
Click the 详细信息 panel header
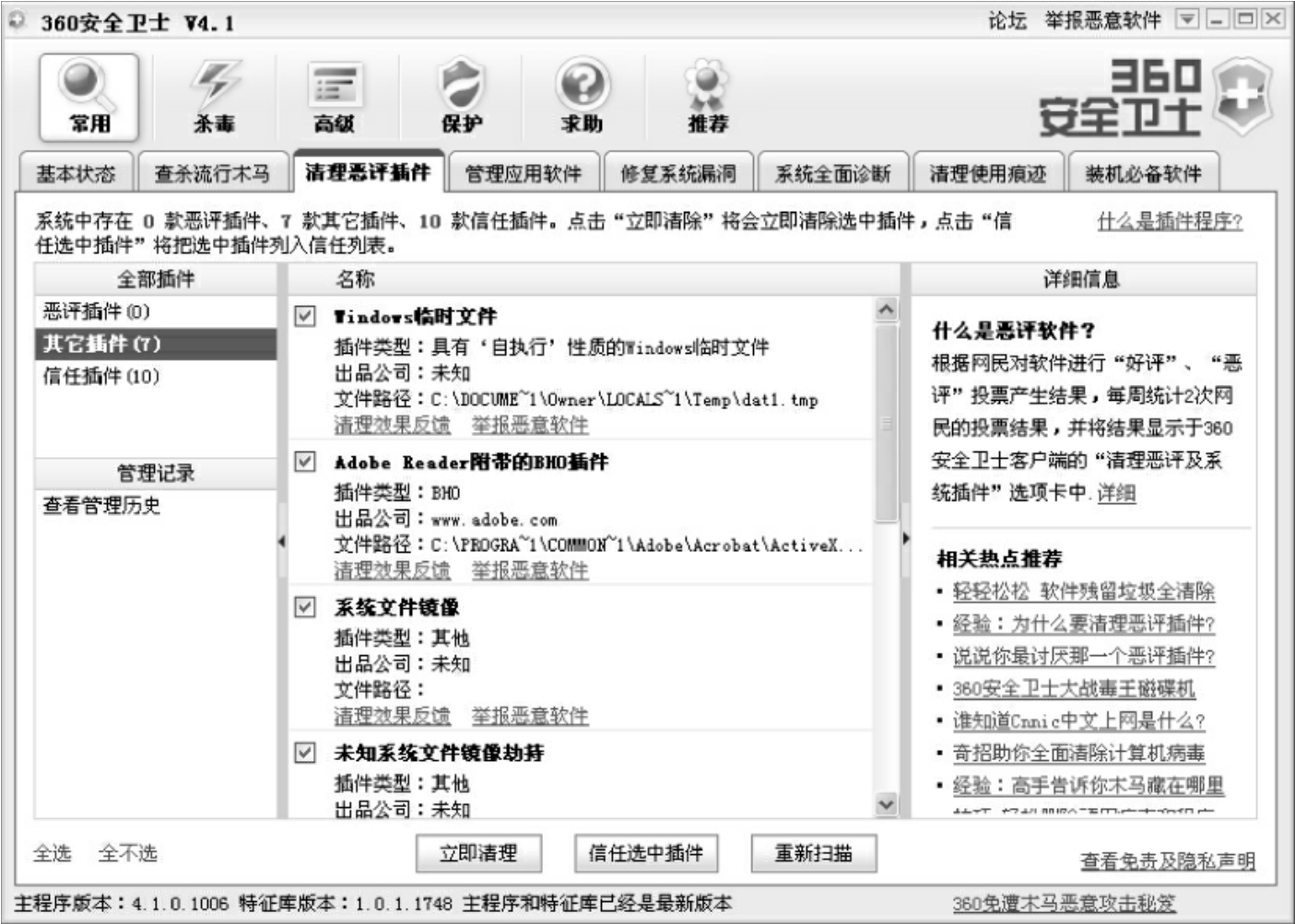point(1083,279)
